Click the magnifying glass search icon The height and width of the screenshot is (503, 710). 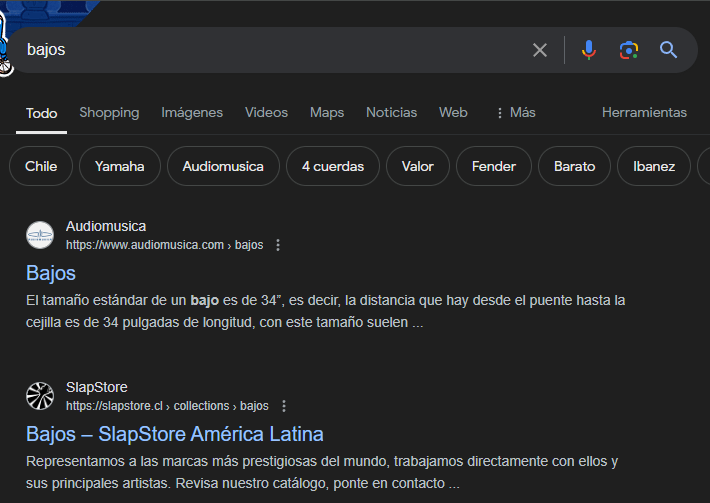[x=668, y=50]
